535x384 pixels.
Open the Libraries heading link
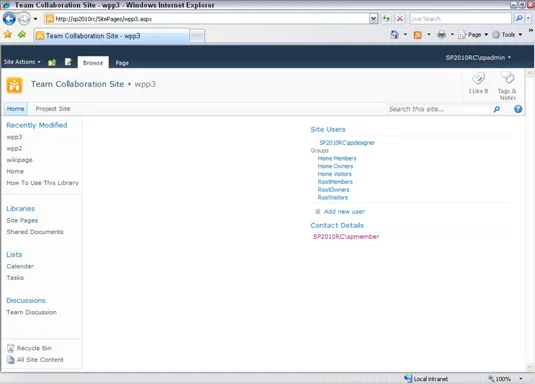(20, 208)
